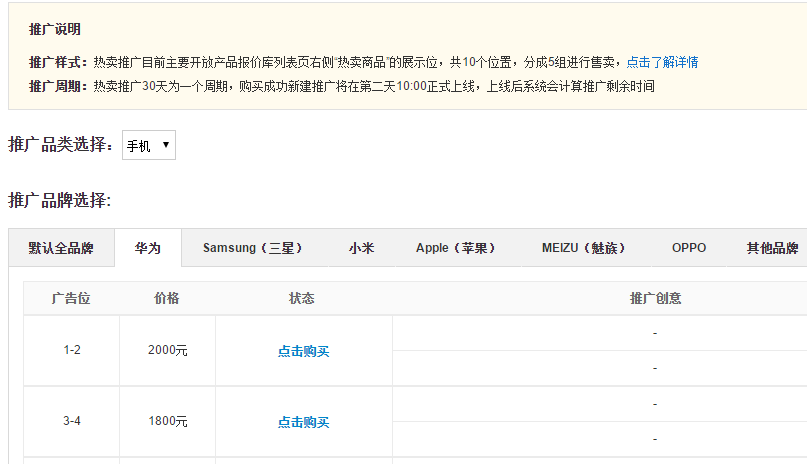This screenshot has width=807, height=464.
Task: Select the 1800元 price cell
Action: tap(167, 421)
